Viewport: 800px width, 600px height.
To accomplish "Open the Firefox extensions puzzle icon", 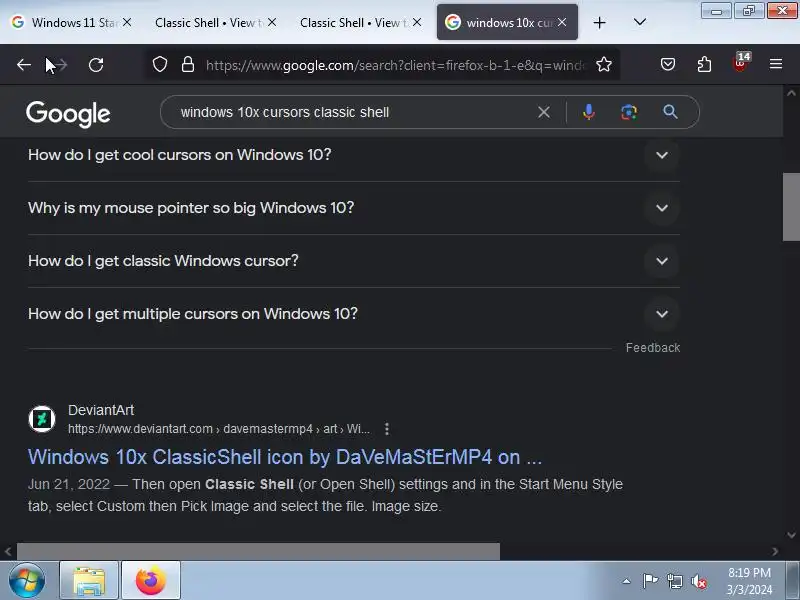I will 704,64.
